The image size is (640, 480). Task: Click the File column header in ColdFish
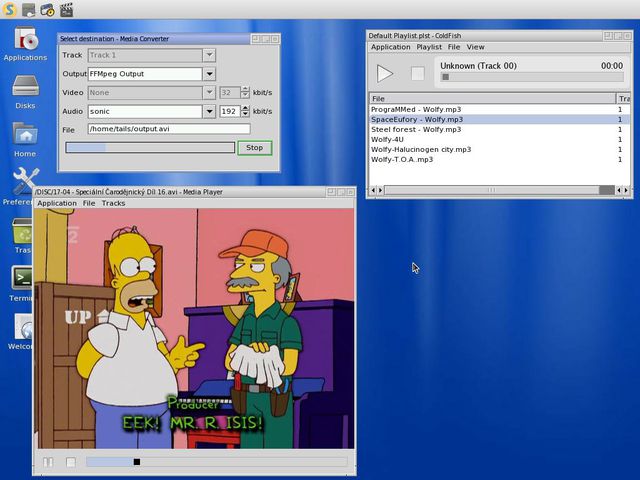(x=493, y=98)
